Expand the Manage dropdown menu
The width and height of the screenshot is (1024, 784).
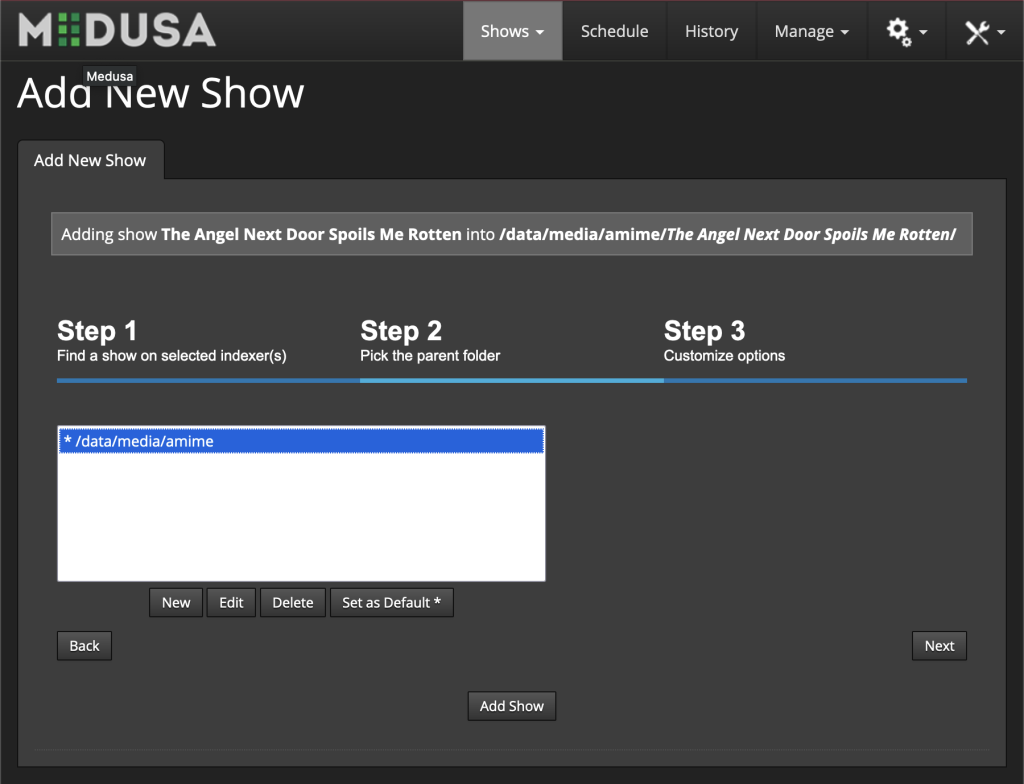pyautogui.click(x=812, y=31)
